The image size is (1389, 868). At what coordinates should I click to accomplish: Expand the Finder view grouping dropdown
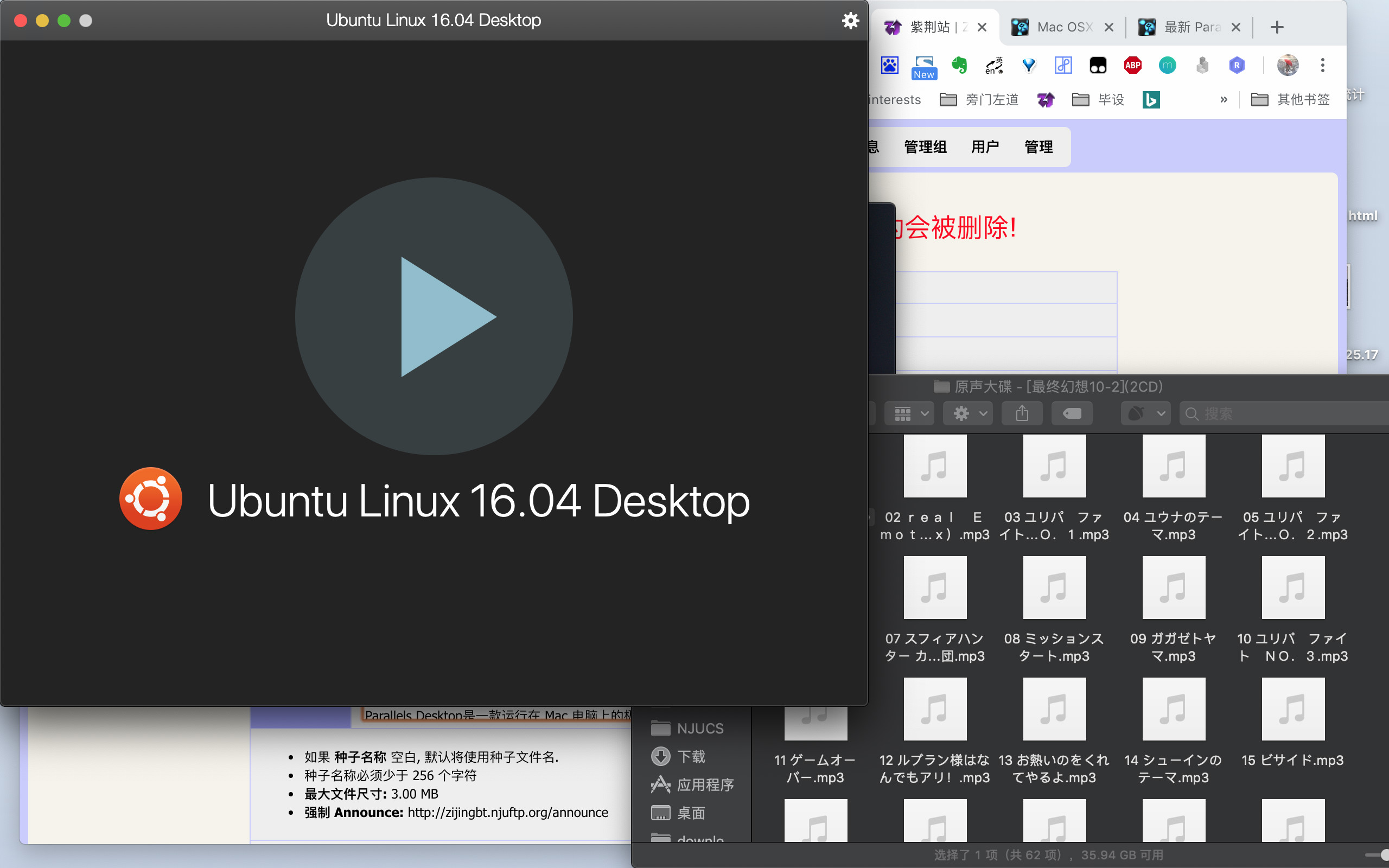[910, 413]
